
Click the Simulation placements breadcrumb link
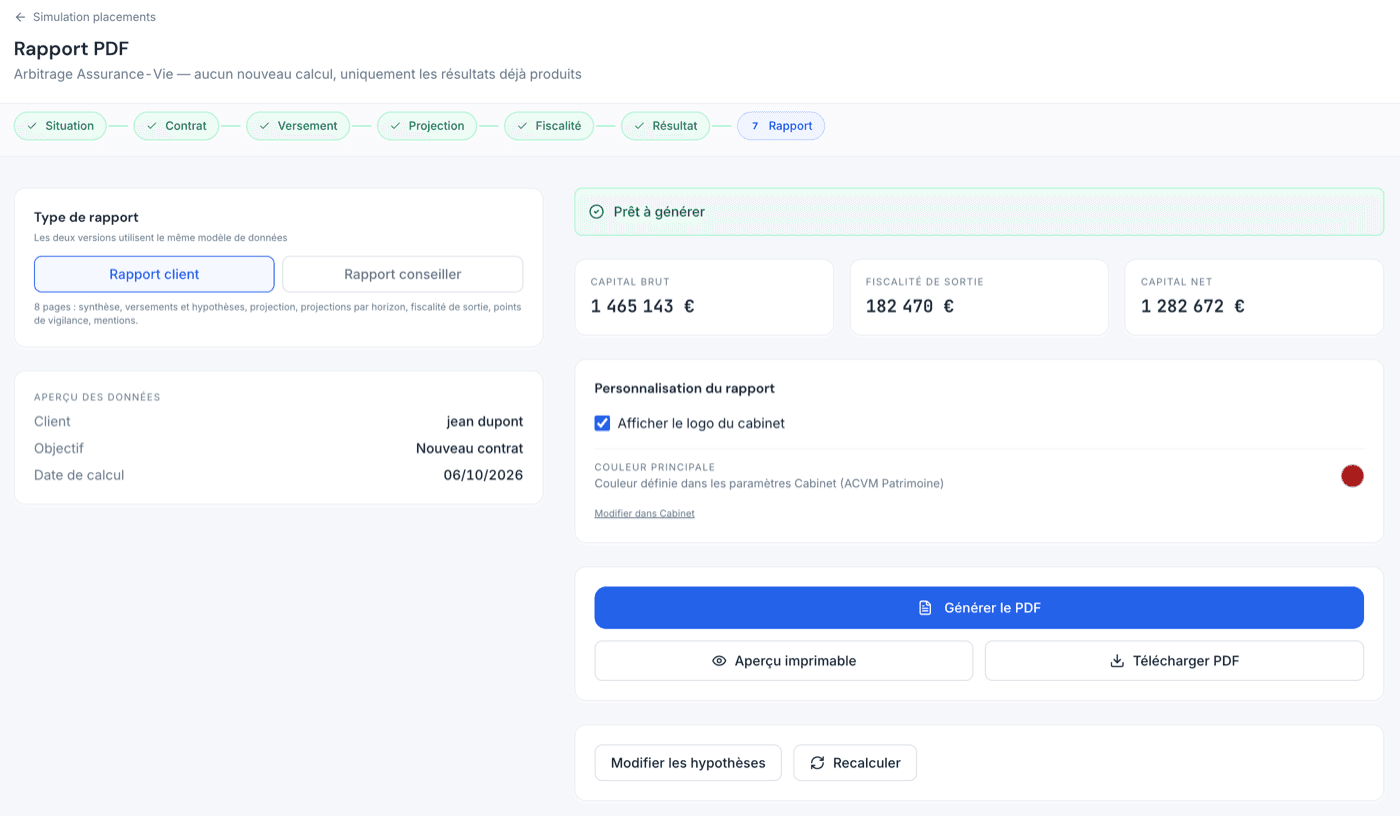pos(94,17)
